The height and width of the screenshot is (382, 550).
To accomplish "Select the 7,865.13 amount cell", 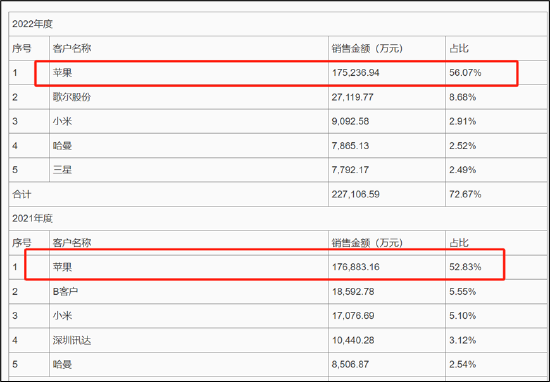I will [387, 146].
